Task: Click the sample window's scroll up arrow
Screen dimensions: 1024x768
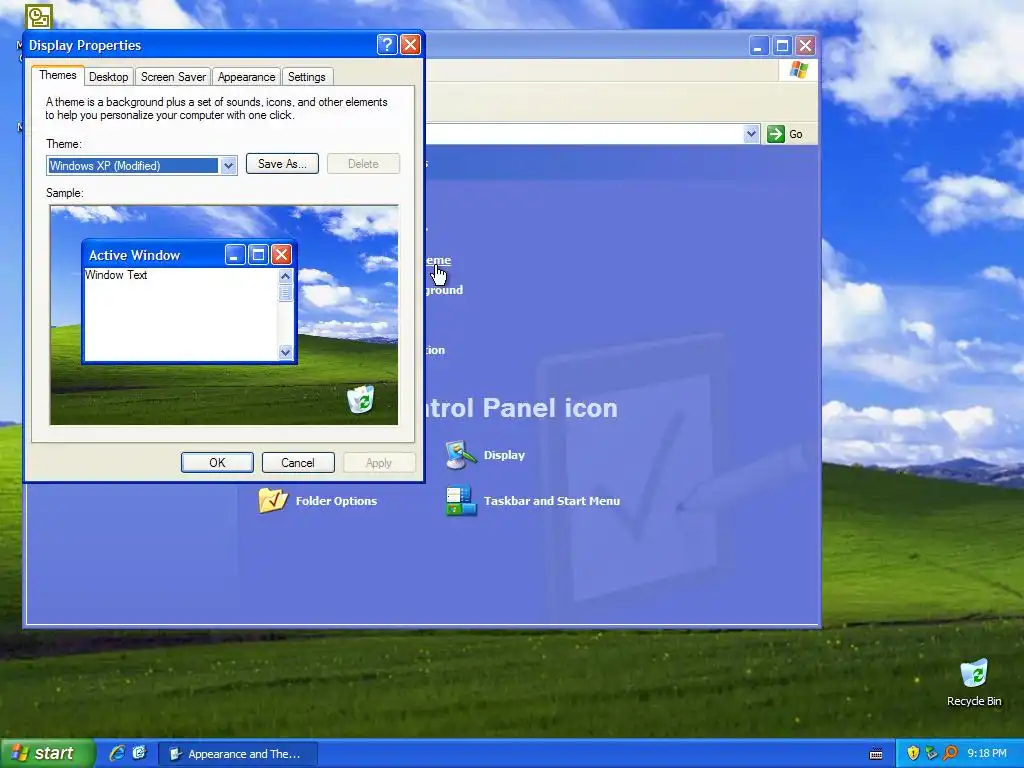Action: (x=285, y=276)
